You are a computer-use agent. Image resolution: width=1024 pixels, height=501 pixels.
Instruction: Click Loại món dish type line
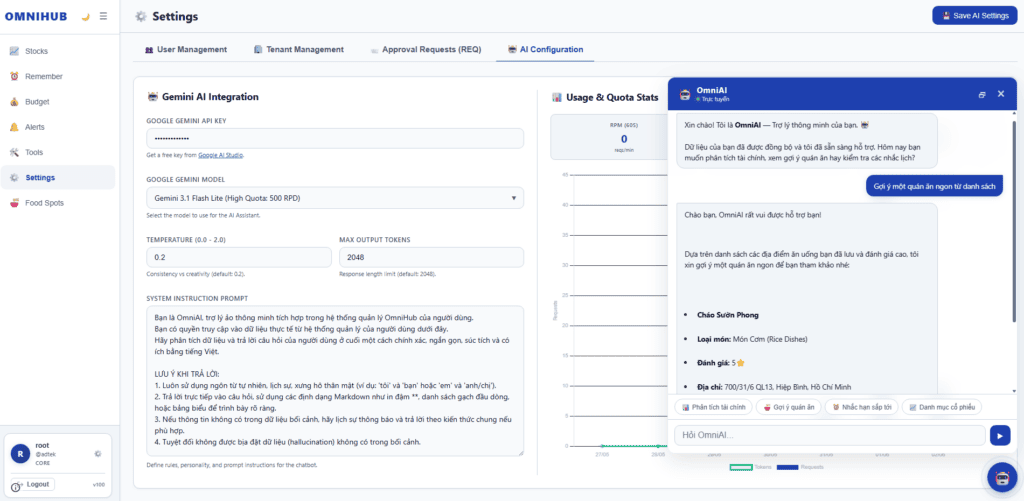[x=752, y=340]
